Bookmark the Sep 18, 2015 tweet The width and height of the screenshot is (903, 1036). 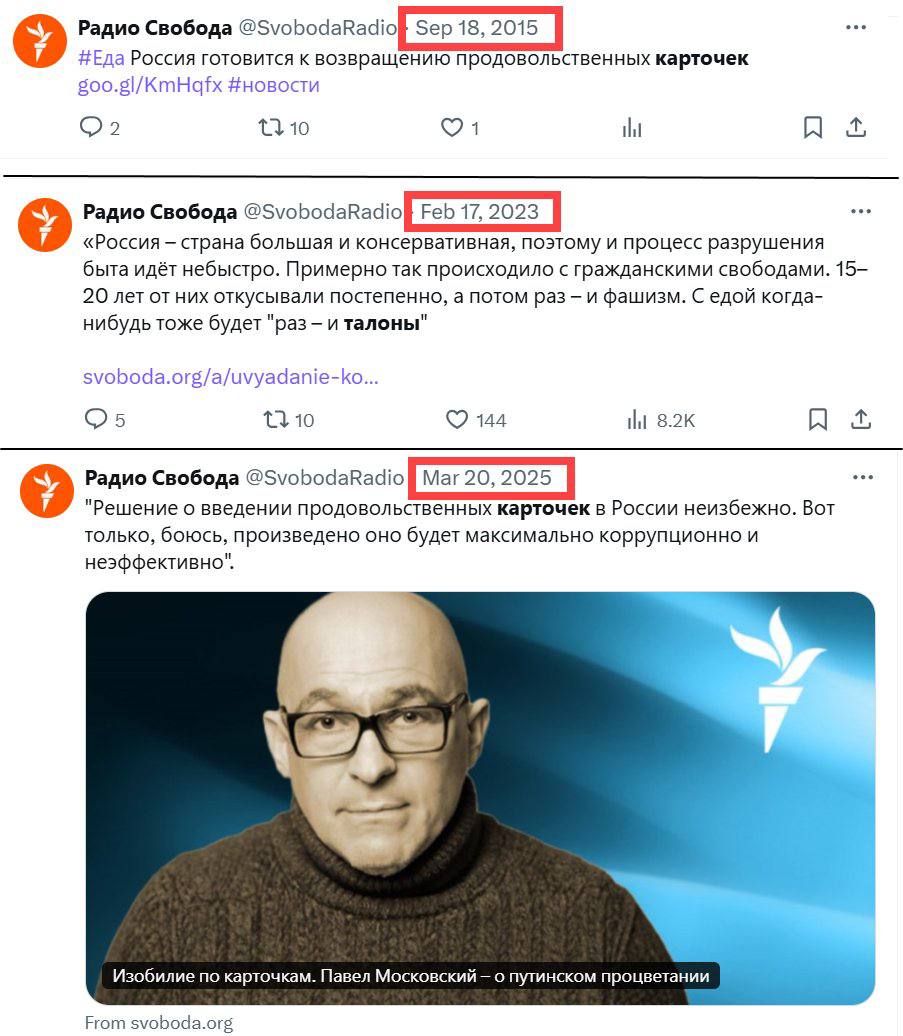point(813,127)
